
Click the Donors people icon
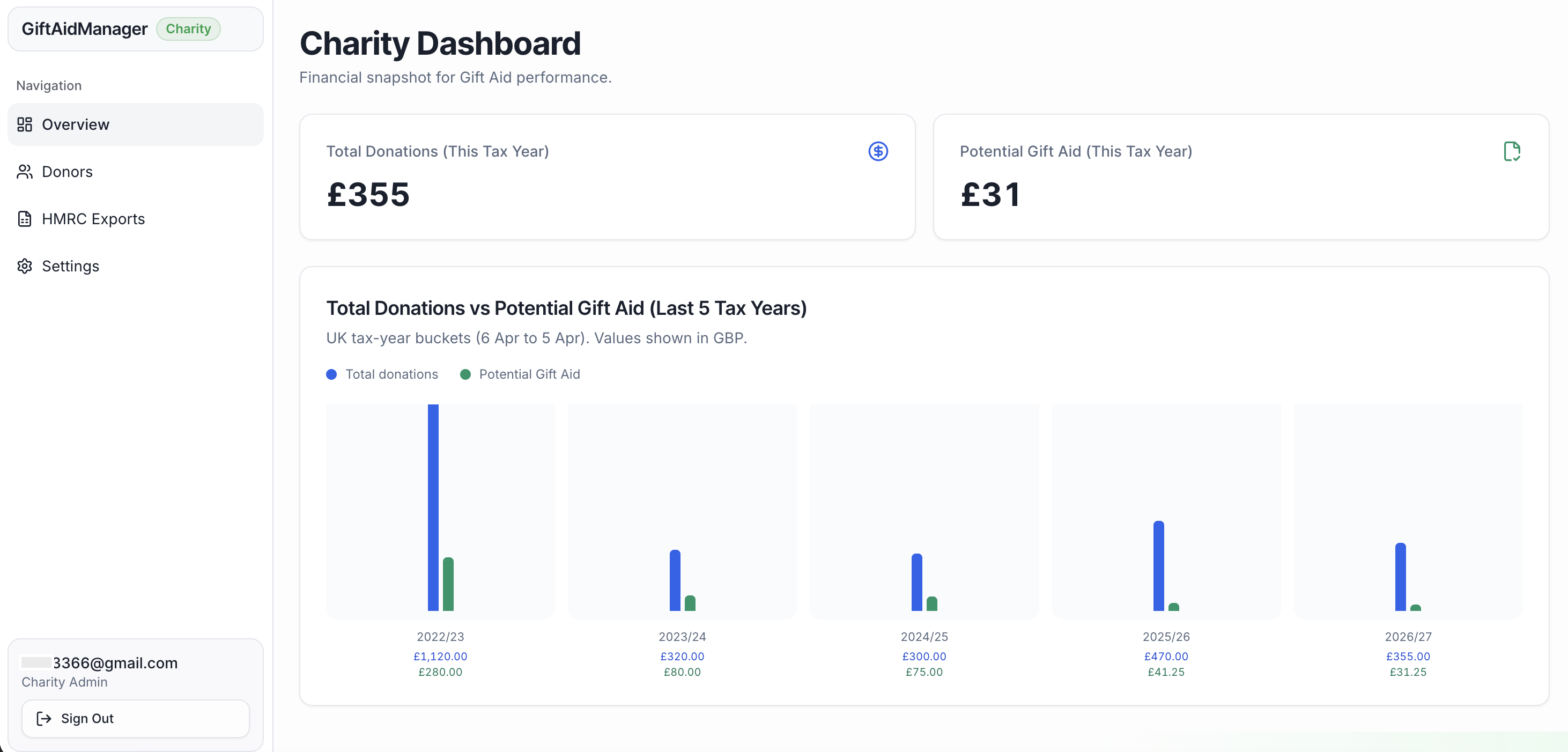pos(25,172)
